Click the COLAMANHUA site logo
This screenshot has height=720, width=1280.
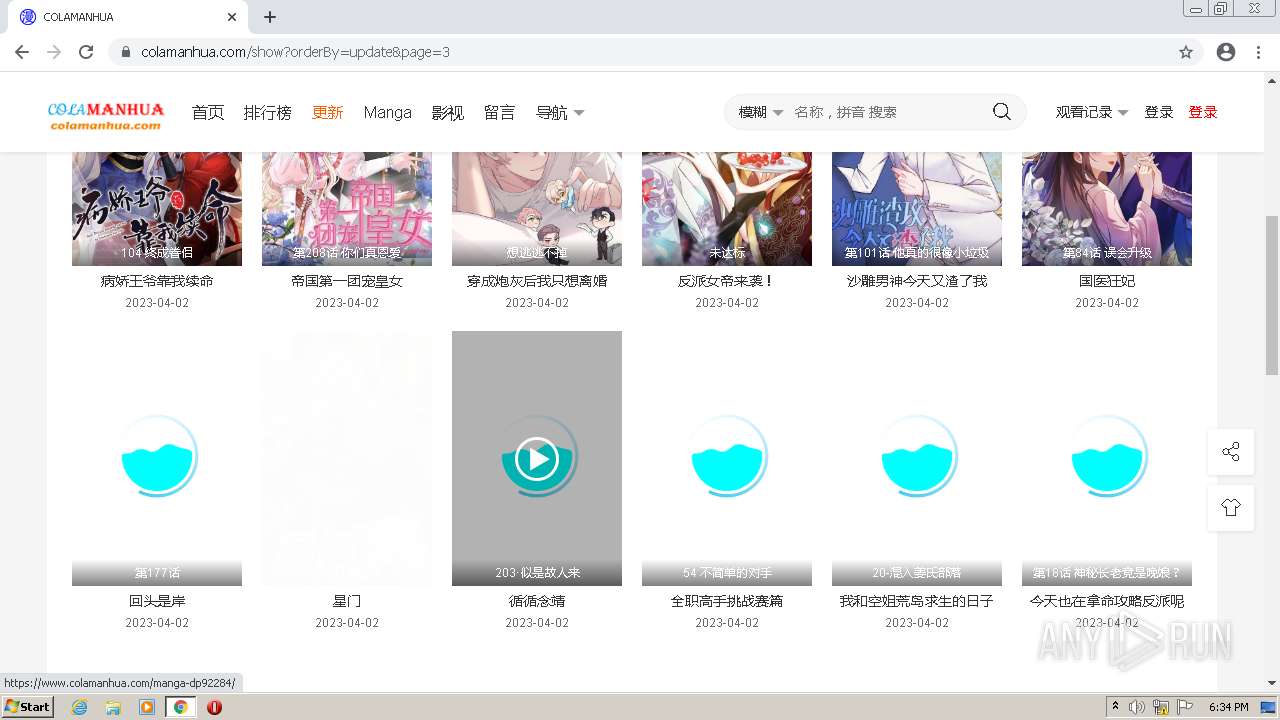coord(106,115)
